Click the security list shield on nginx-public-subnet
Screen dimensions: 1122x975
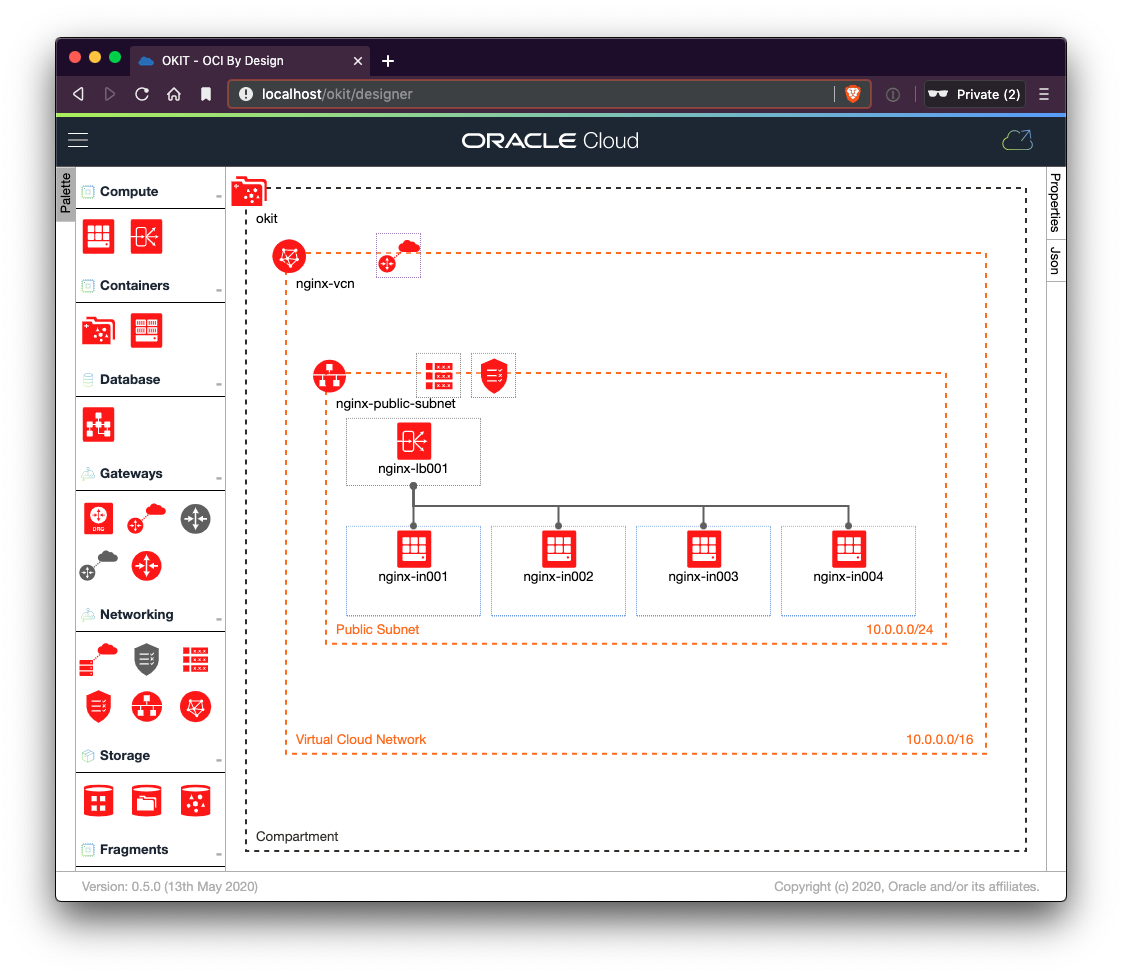click(x=493, y=375)
